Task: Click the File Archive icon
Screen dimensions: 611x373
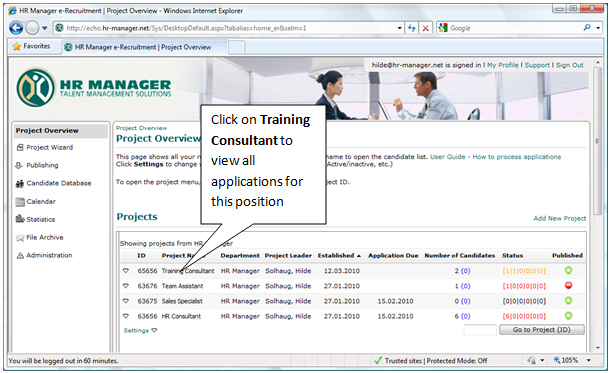Action: [20, 238]
